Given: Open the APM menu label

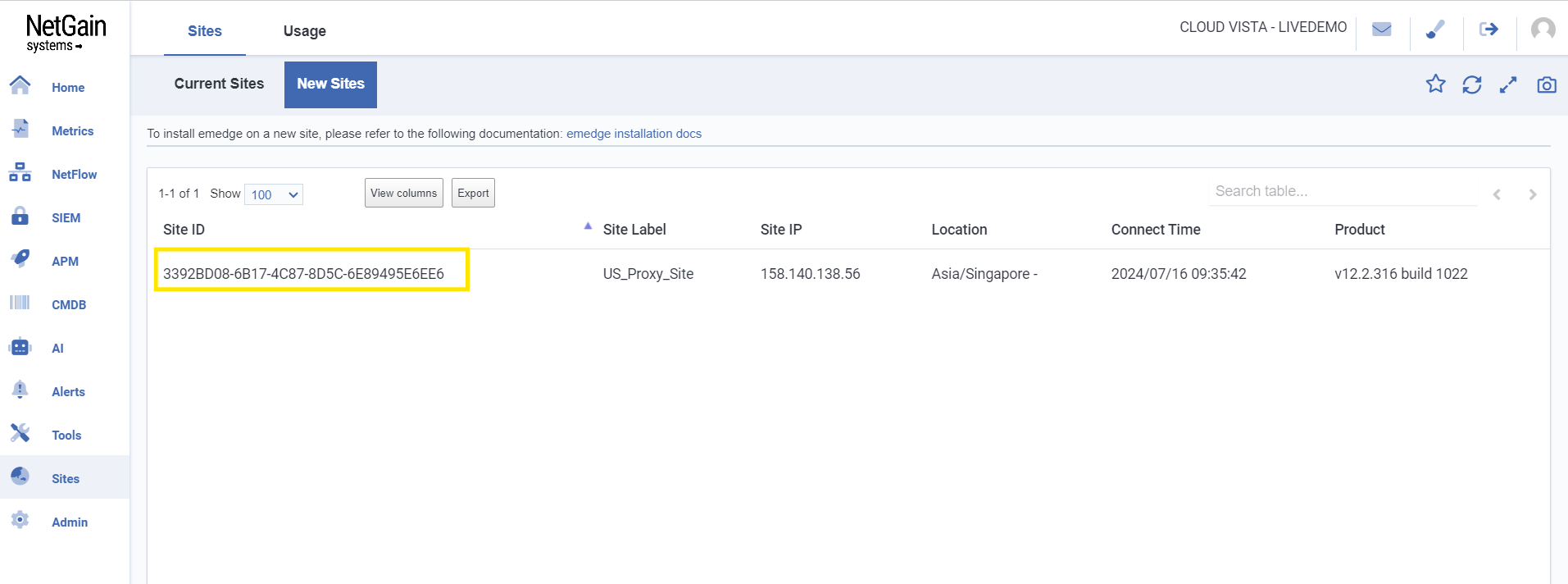Looking at the screenshot, I should [66, 262].
